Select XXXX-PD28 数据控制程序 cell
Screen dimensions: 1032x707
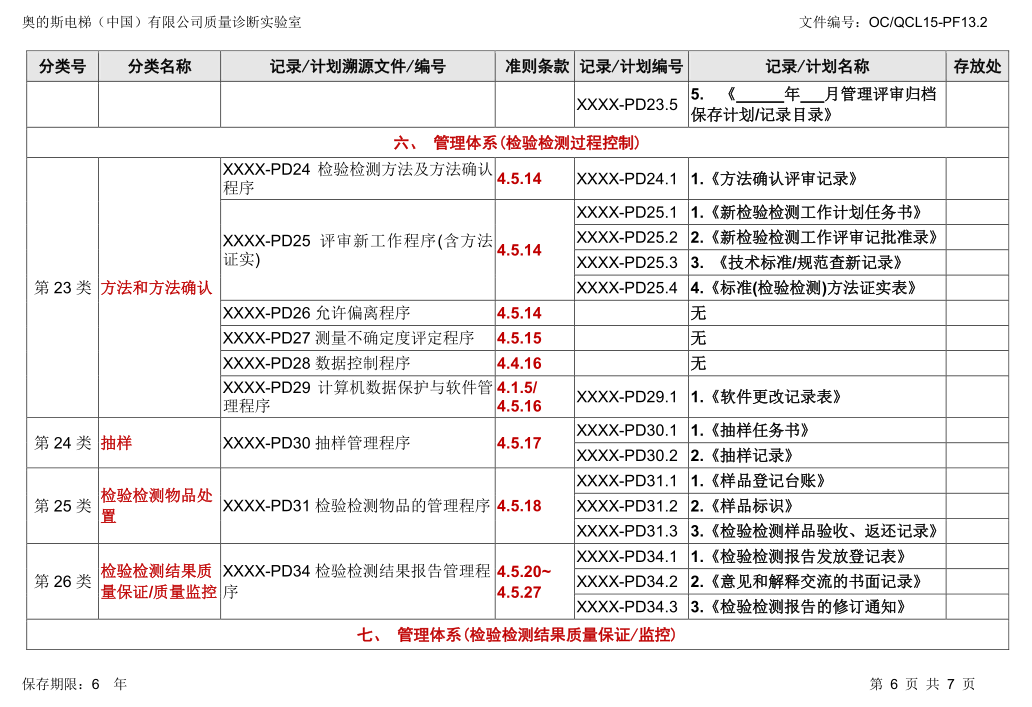click(358, 363)
